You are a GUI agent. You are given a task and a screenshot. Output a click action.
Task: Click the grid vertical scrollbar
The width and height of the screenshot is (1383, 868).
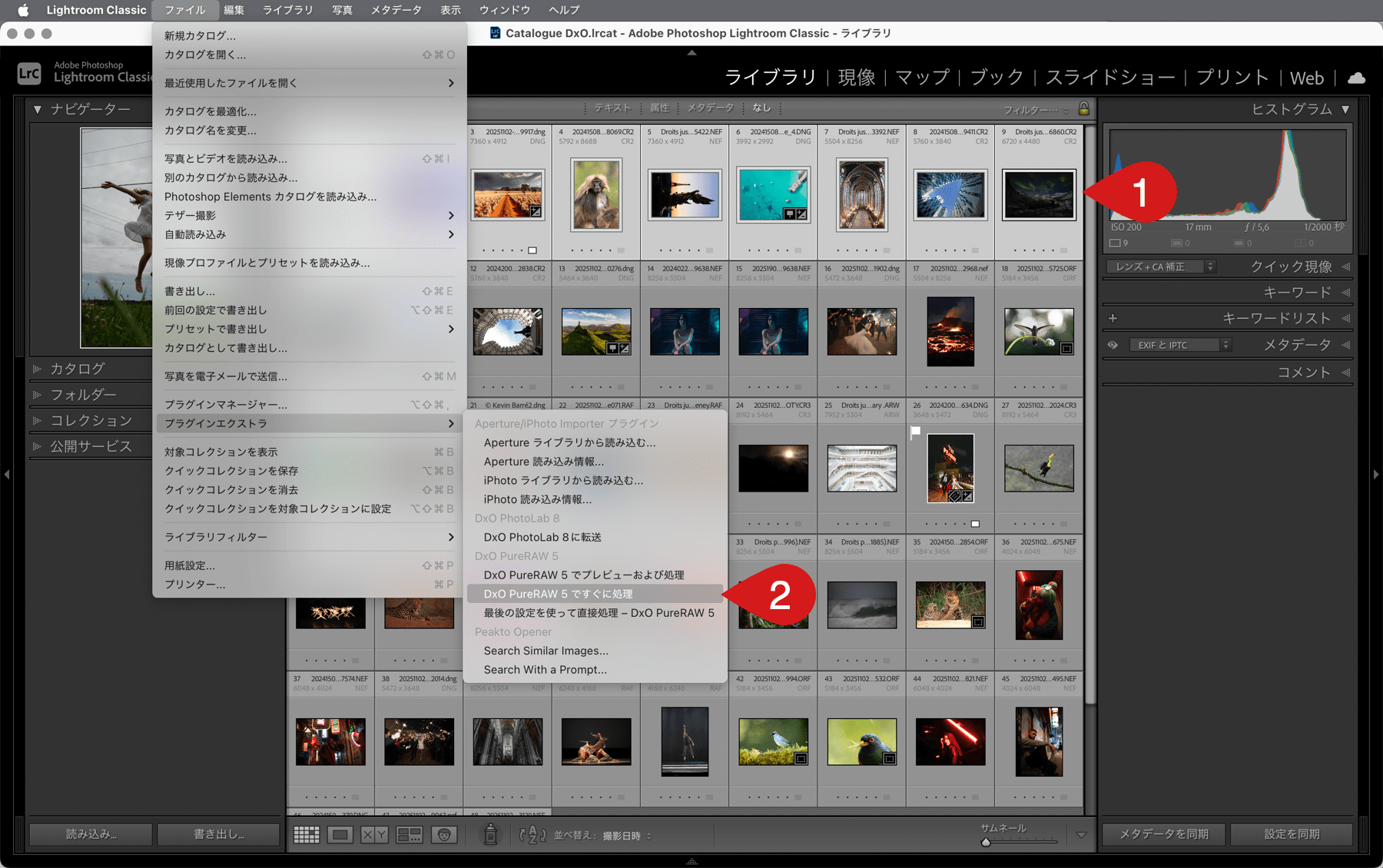click(1090, 415)
